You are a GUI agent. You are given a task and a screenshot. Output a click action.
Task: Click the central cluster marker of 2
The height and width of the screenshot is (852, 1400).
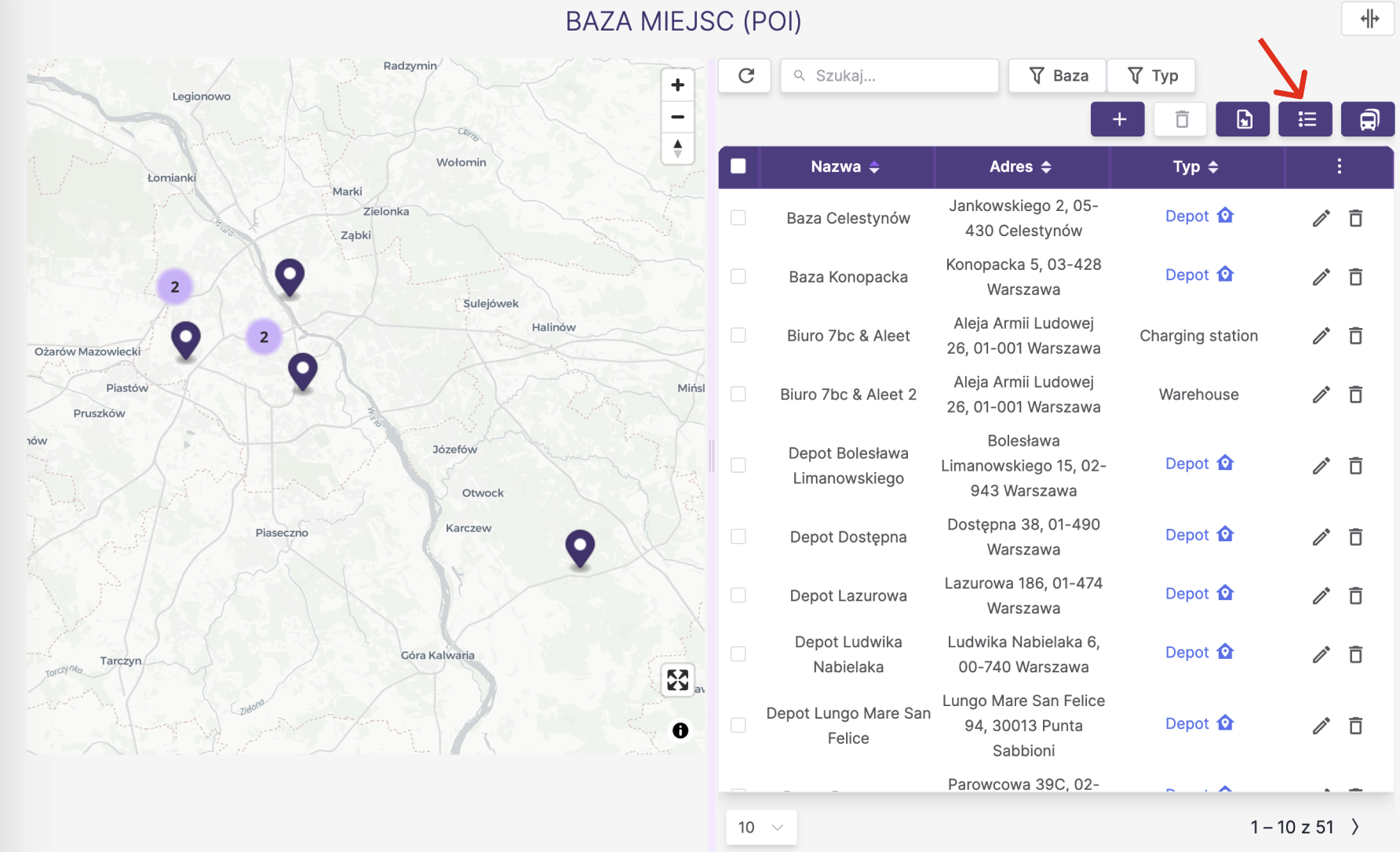[x=264, y=337]
